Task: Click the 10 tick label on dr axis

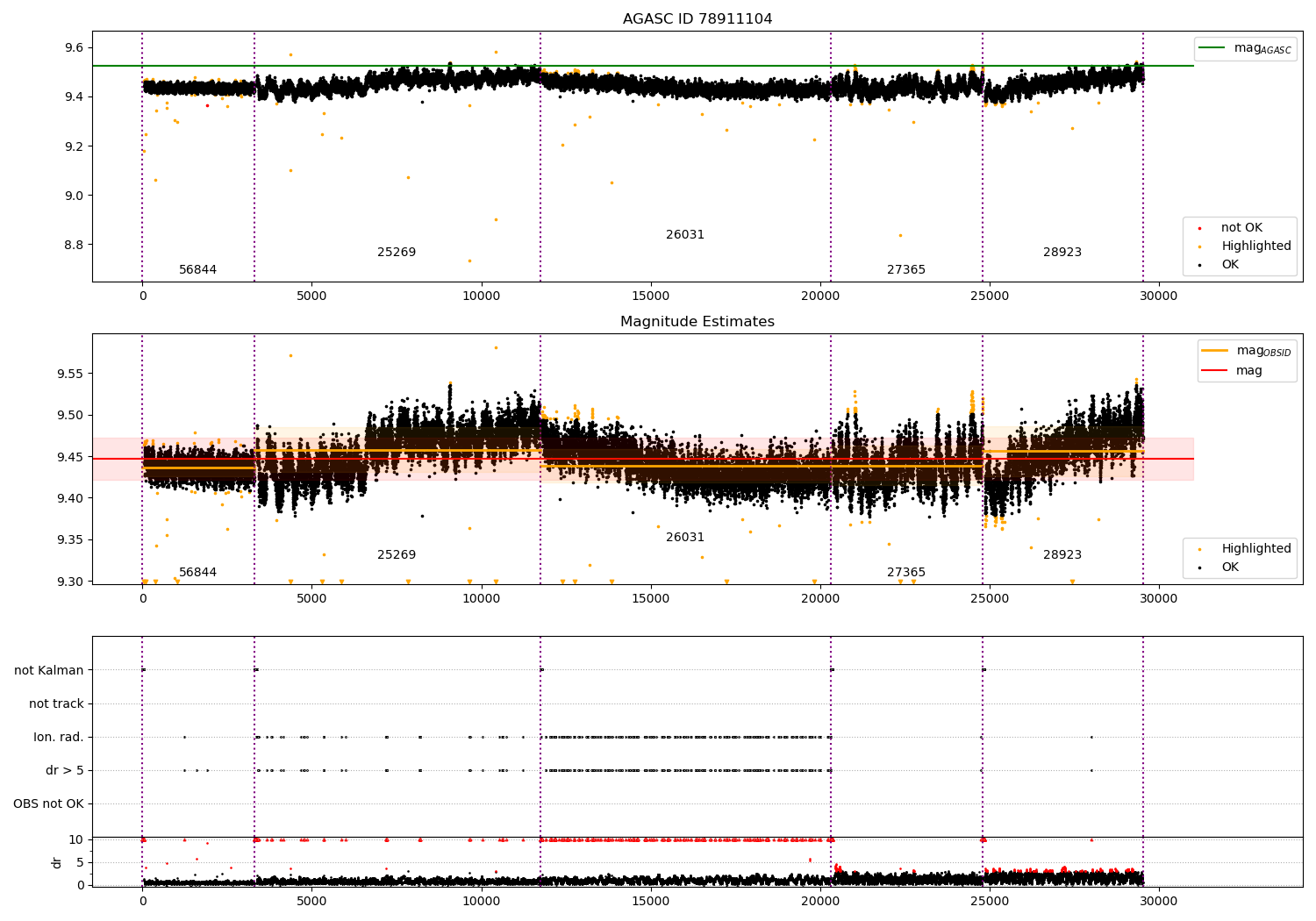Action: 76,839
